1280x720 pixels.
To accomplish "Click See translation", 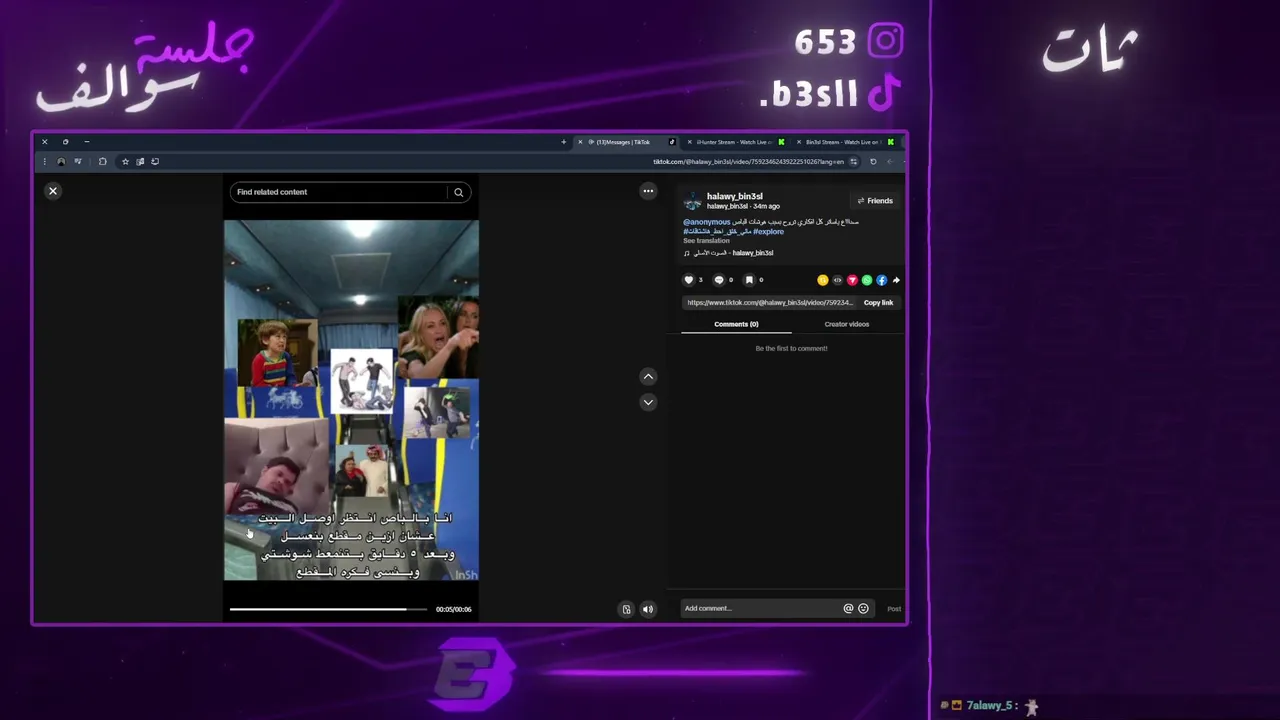I will (x=706, y=241).
